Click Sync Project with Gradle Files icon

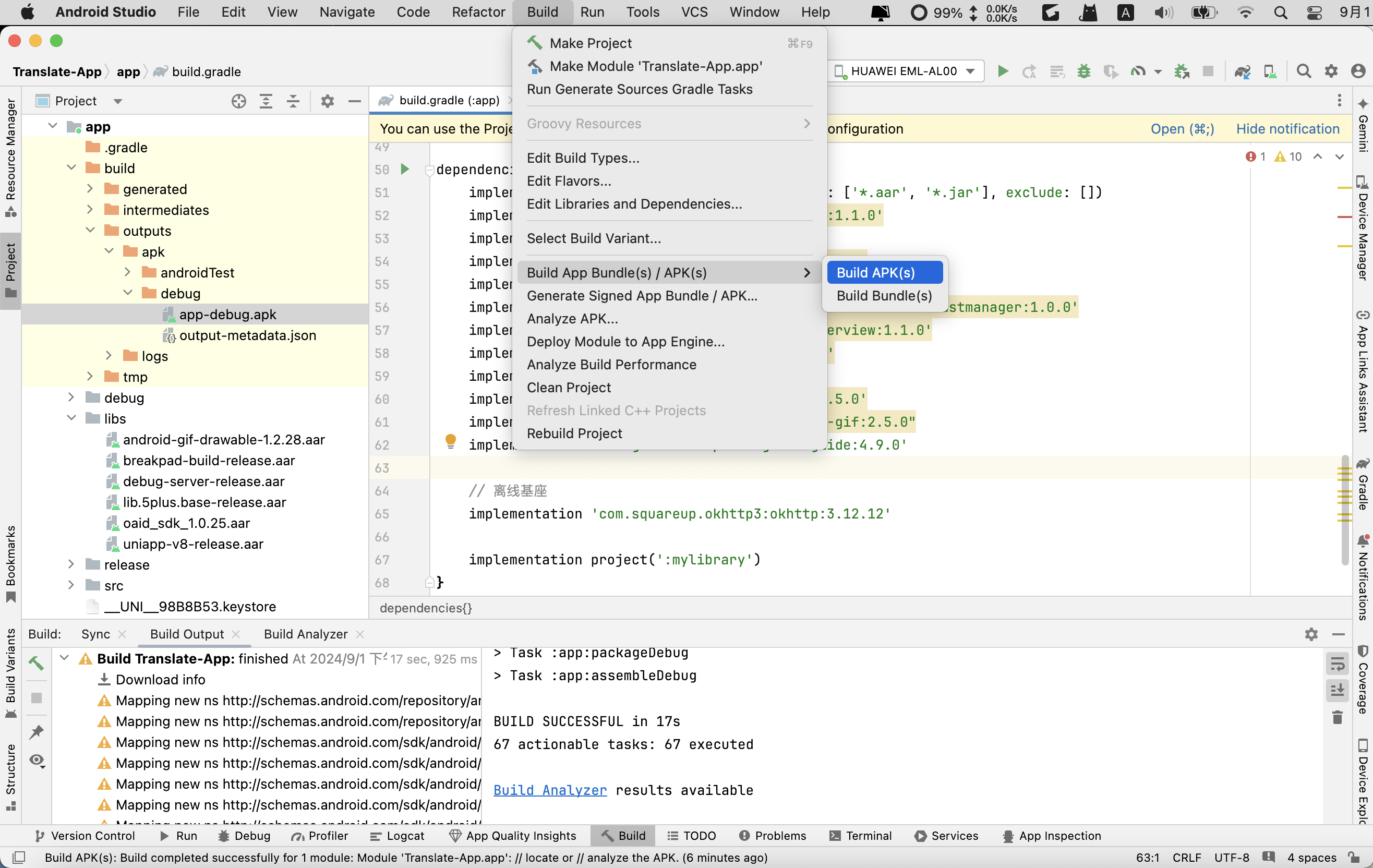1243,71
